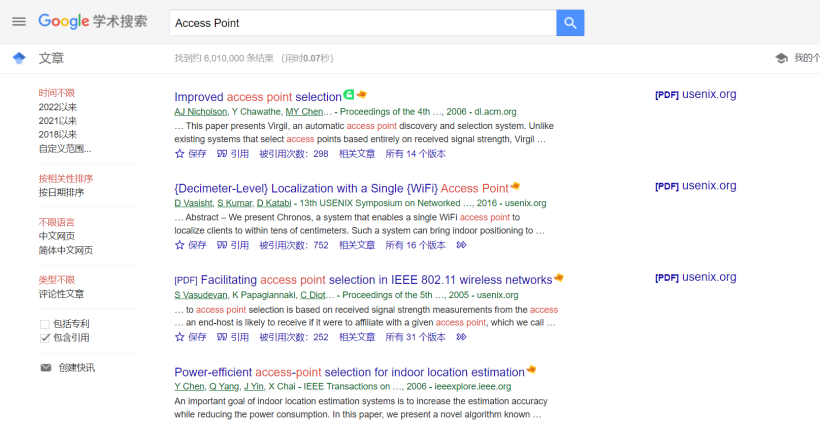
Task: Click the quote cite icon for the 298-citation result
Action: 222,154
